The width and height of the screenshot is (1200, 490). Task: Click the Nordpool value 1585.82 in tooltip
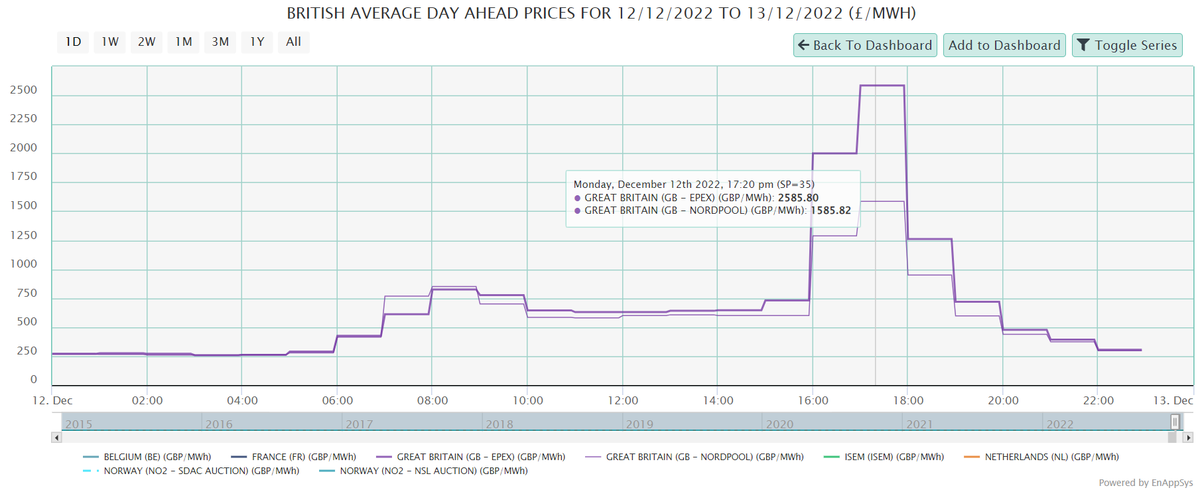point(829,211)
